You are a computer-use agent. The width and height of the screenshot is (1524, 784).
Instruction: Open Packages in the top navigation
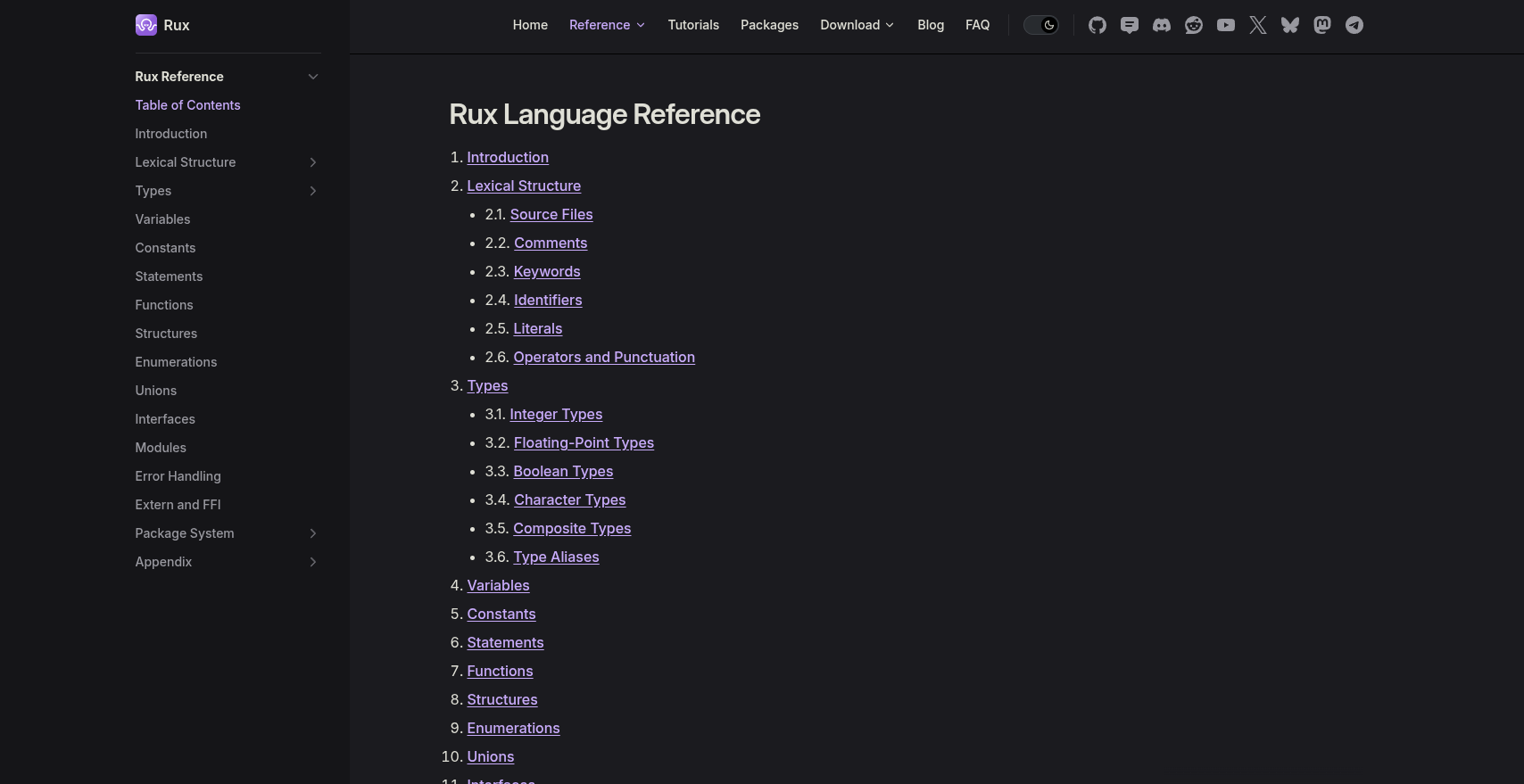(769, 25)
